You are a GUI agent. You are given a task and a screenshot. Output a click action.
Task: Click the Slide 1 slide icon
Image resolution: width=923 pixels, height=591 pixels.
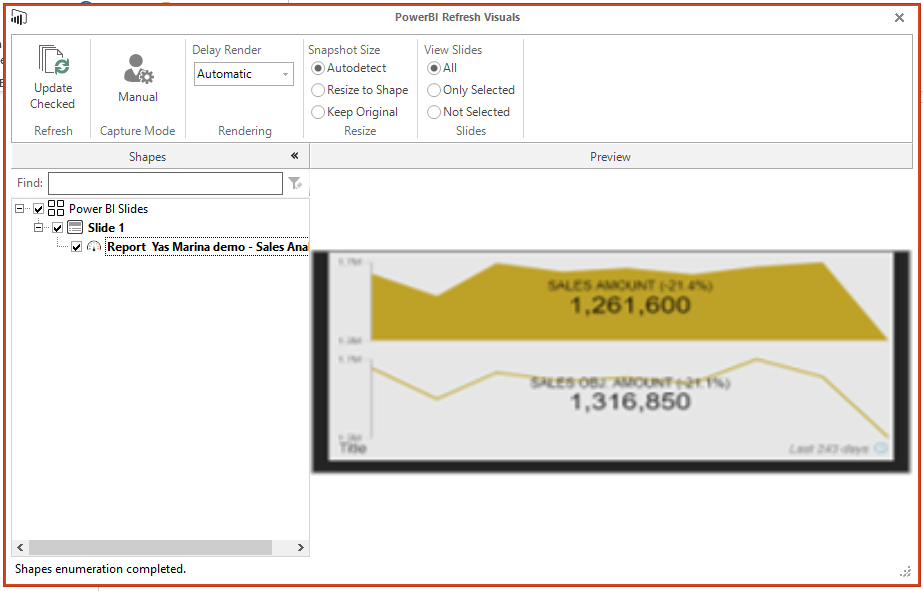tap(75, 227)
